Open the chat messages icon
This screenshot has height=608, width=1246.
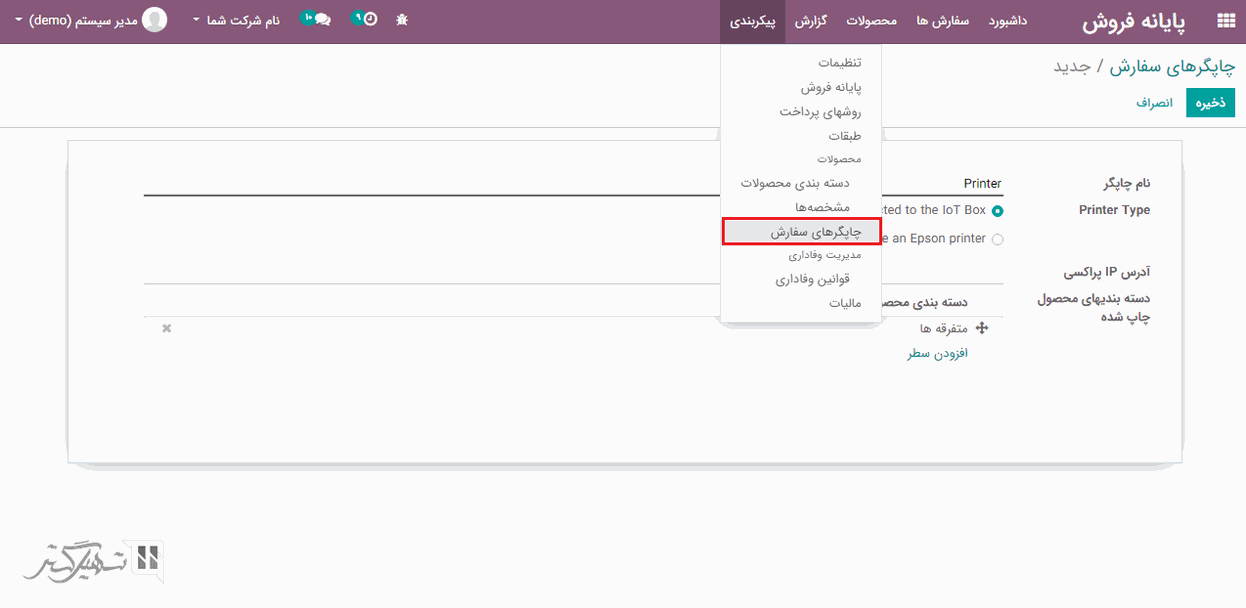coord(318,19)
